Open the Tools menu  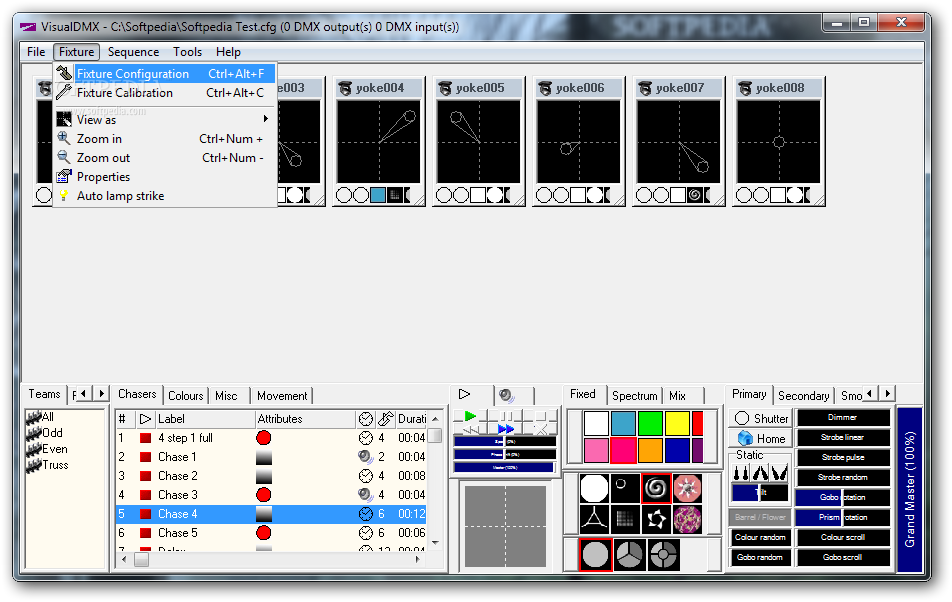(x=187, y=52)
